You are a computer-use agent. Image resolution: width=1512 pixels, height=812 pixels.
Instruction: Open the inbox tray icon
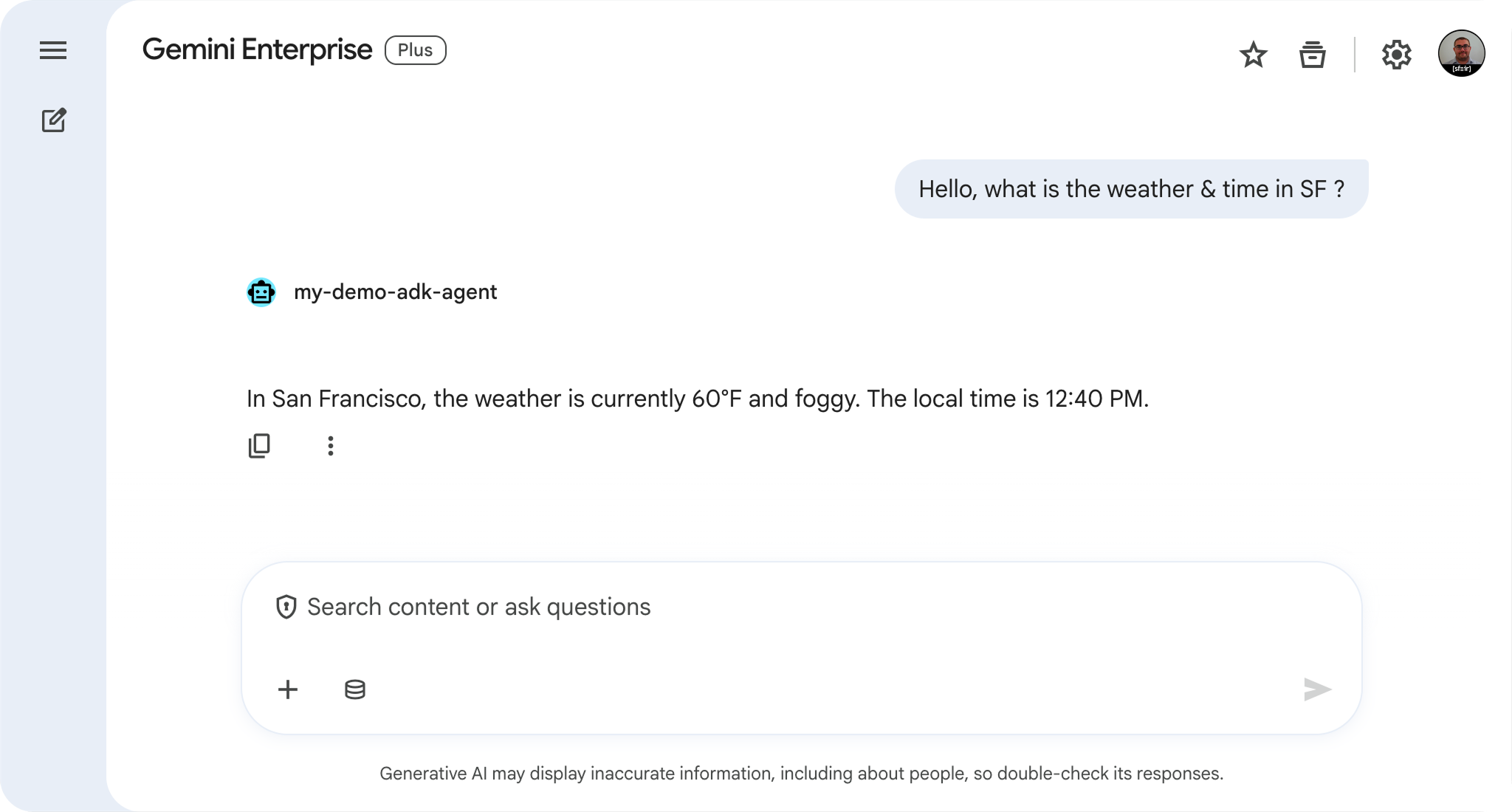click(1312, 55)
